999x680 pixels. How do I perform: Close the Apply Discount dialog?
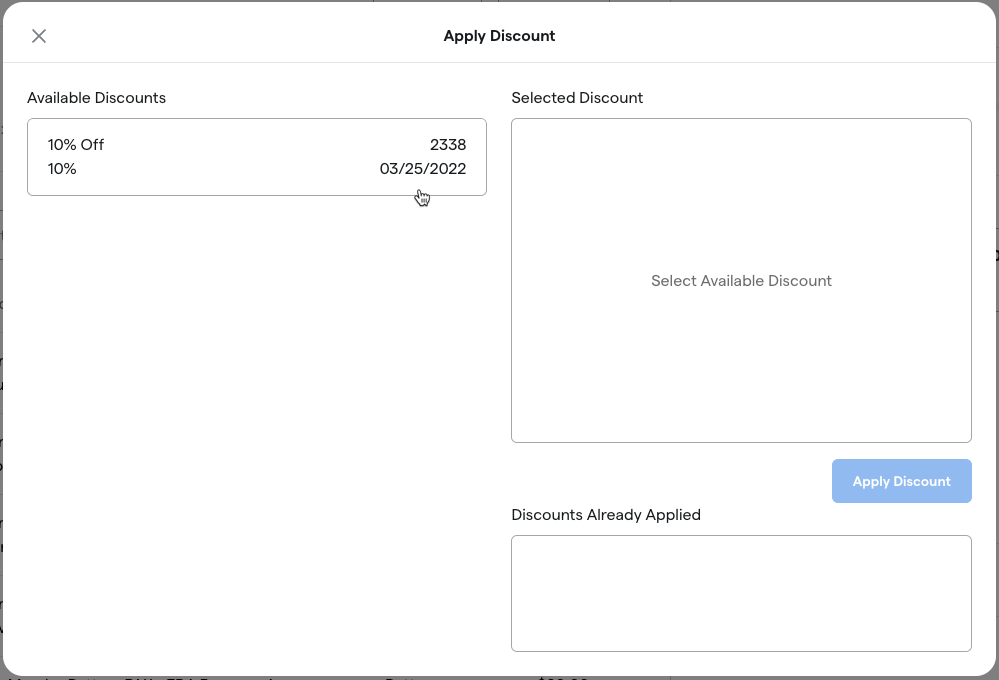click(39, 36)
